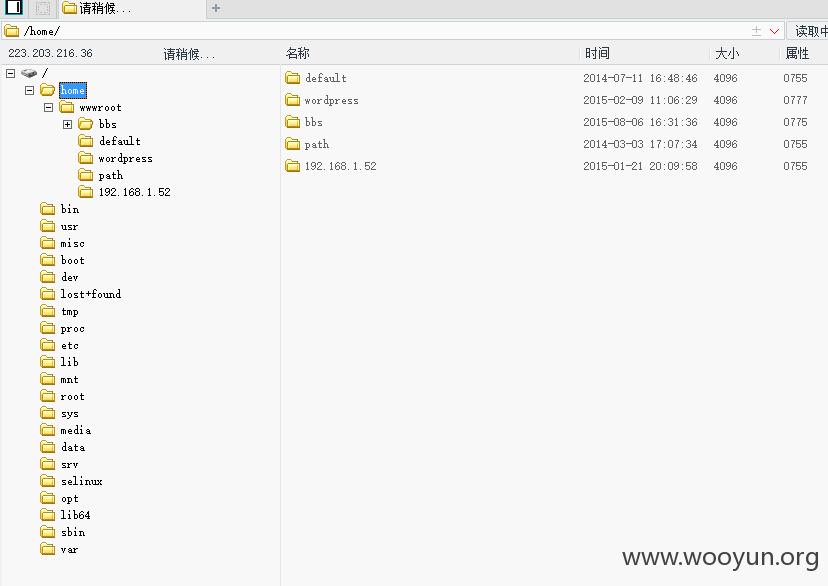Click usr folder icon in tree

click(x=48, y=226)
